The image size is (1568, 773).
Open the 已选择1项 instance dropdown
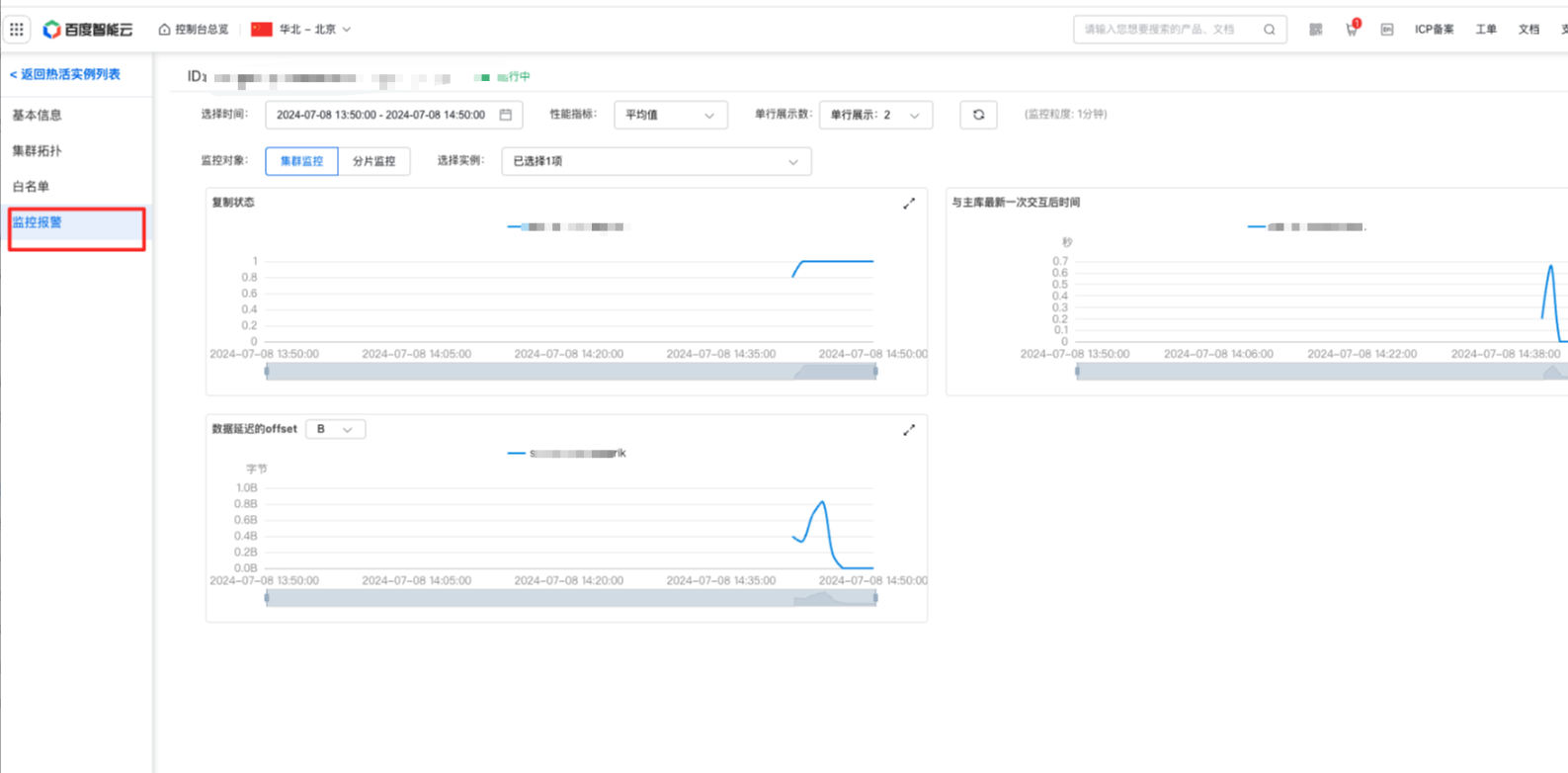[x=656, y=161]
